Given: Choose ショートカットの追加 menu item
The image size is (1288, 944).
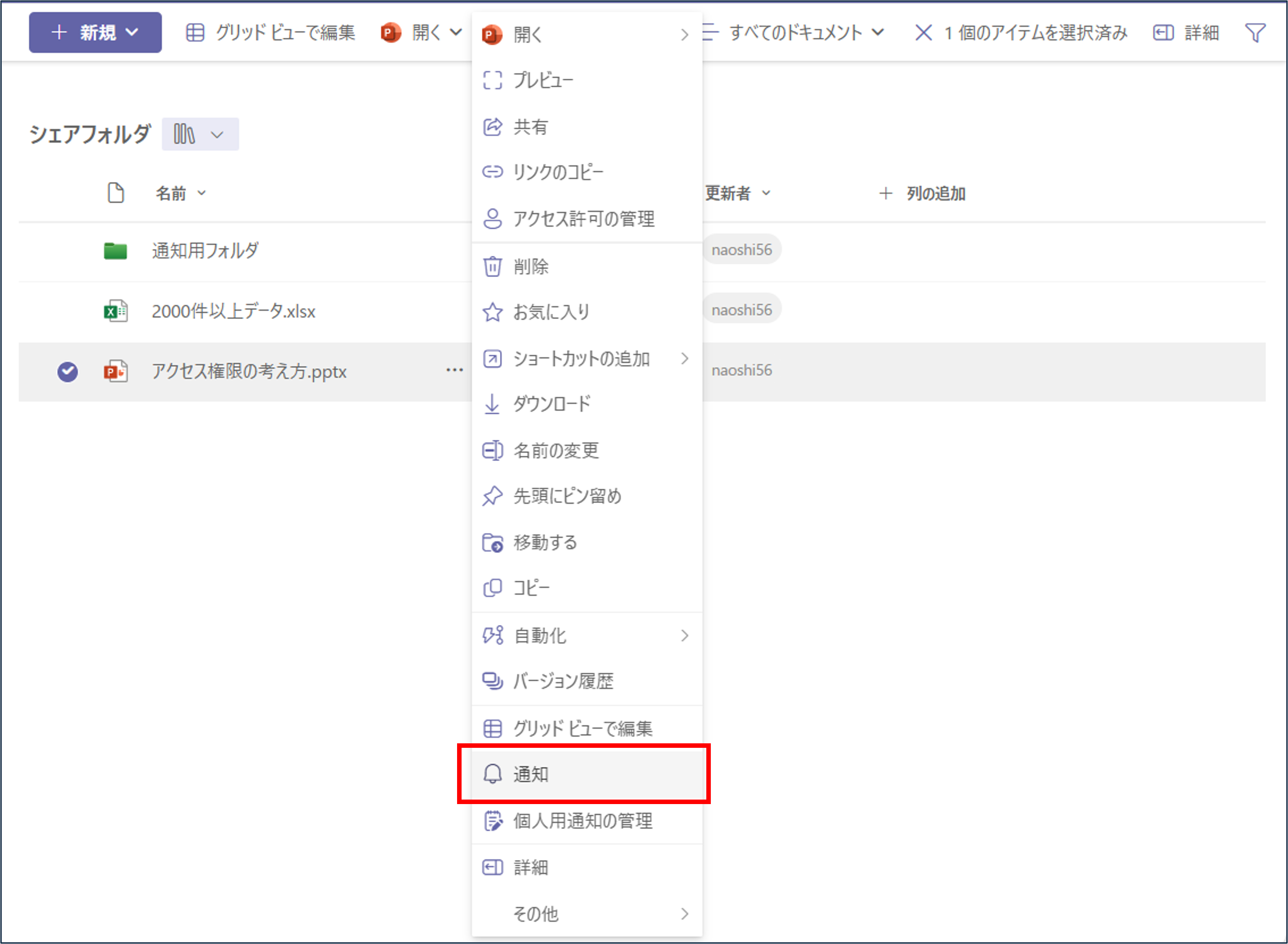Looking at the screenshot, I should point(587,359).
